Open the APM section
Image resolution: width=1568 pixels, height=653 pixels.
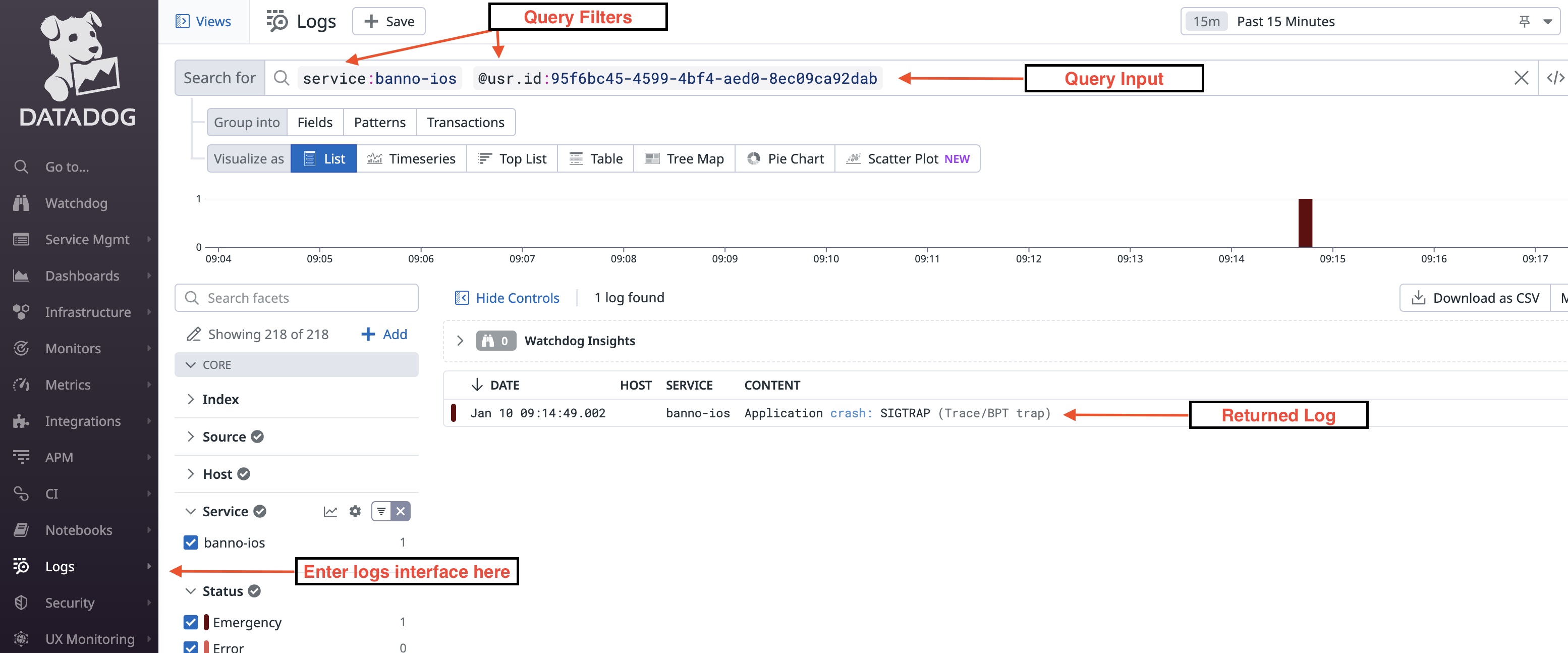click(x=59, y=457)
